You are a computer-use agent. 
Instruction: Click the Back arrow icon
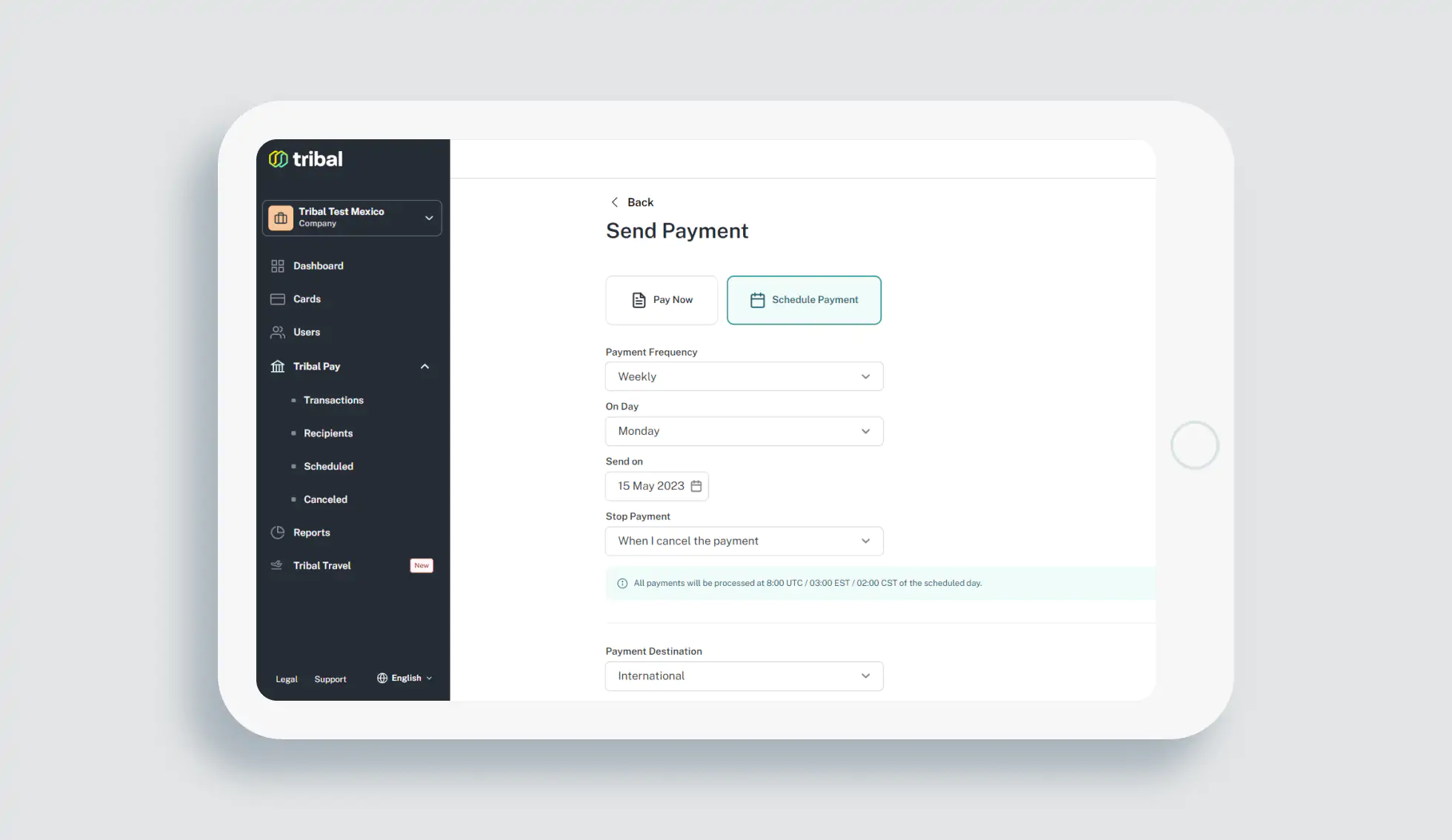614,202
